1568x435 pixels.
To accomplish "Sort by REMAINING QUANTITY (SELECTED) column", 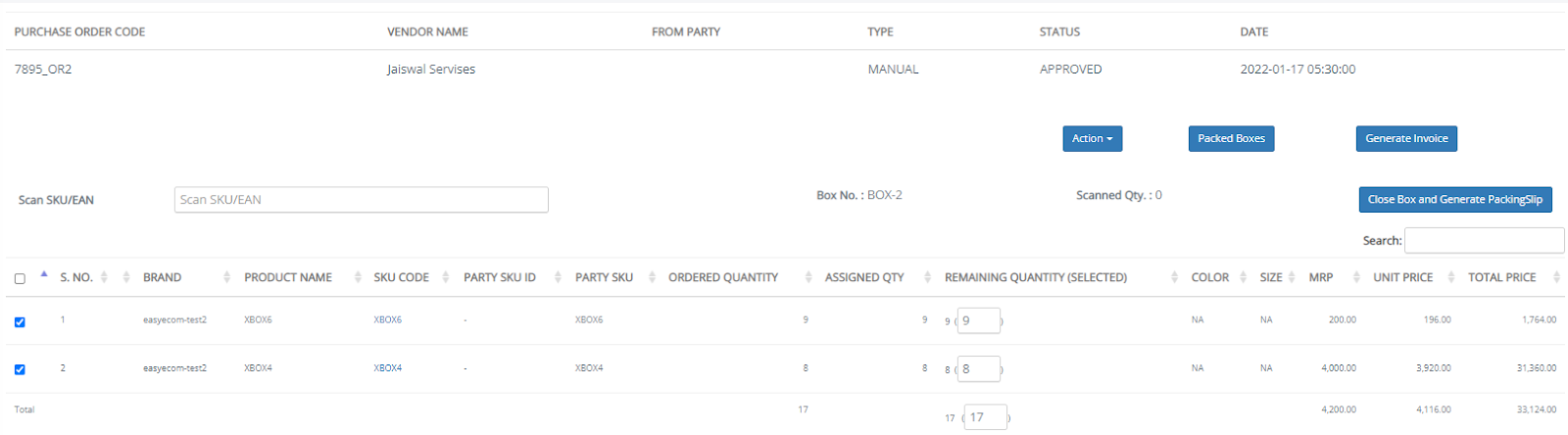I will 1036,277.
